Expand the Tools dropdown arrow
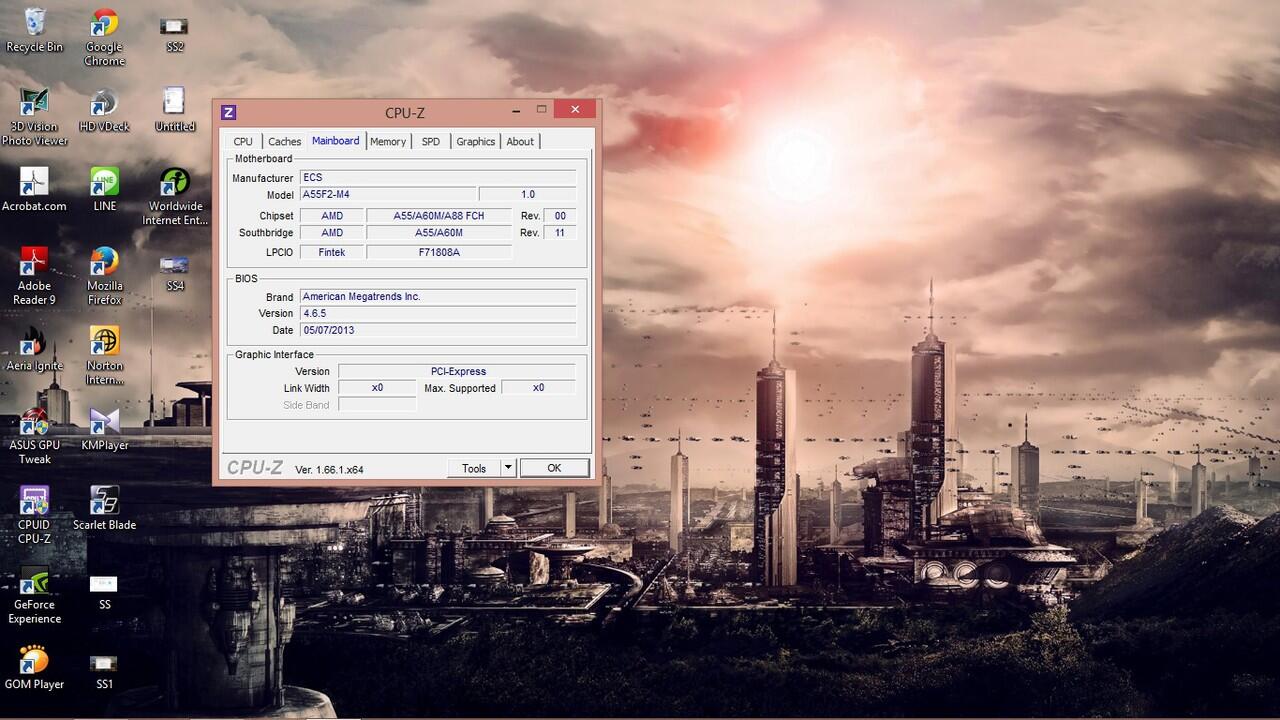Screen dimensions: 1280x720 [x=508, y=468]
